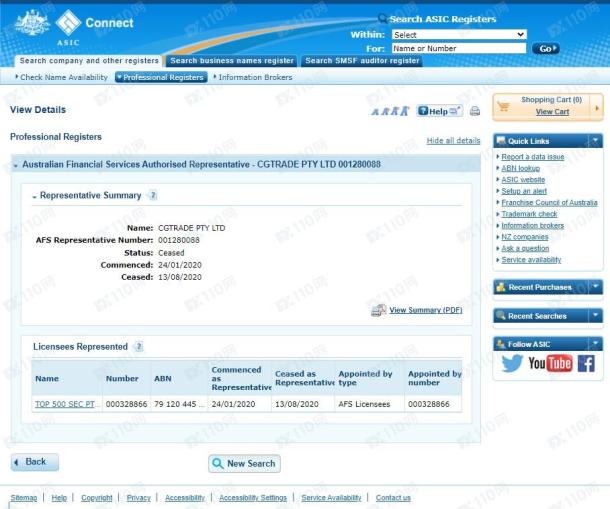Open Information brokers quick link
Screen dimensions: 610x509
tap(533, 225)
